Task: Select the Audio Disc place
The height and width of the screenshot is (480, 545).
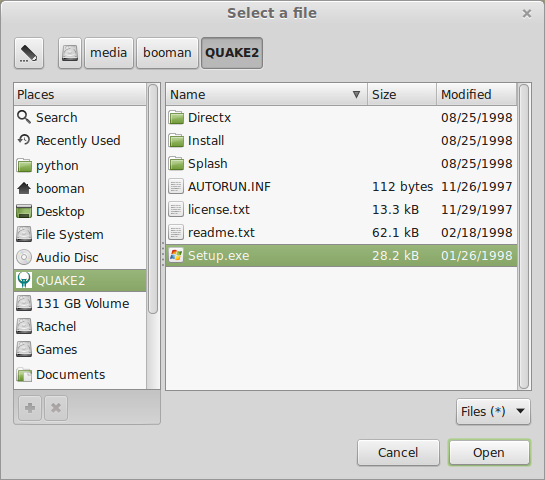Action: (x=80, y=257)
